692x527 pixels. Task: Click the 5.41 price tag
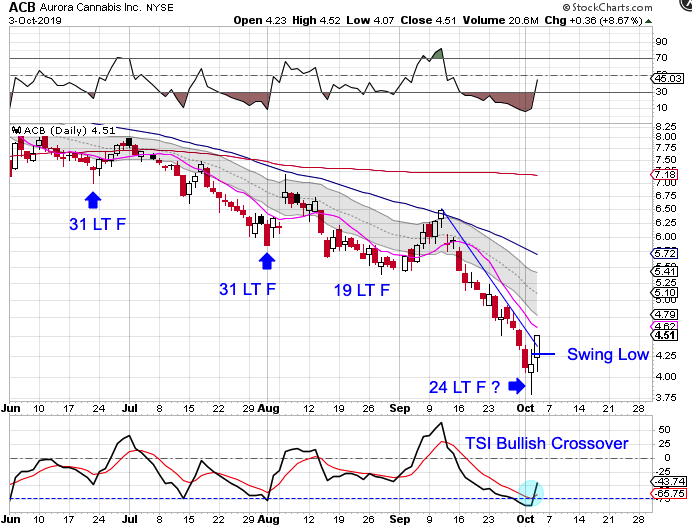[665, 271]
